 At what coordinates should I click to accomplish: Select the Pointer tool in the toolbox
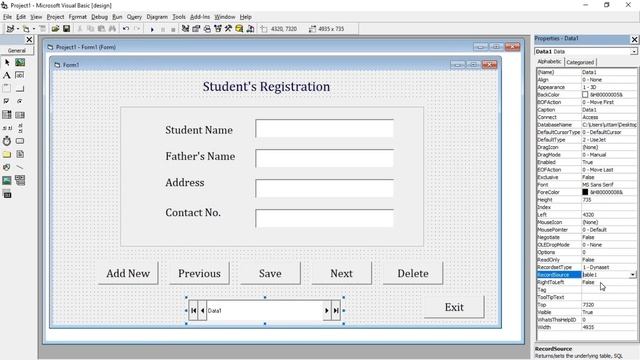pyautogui.click(x=7, y=62)
